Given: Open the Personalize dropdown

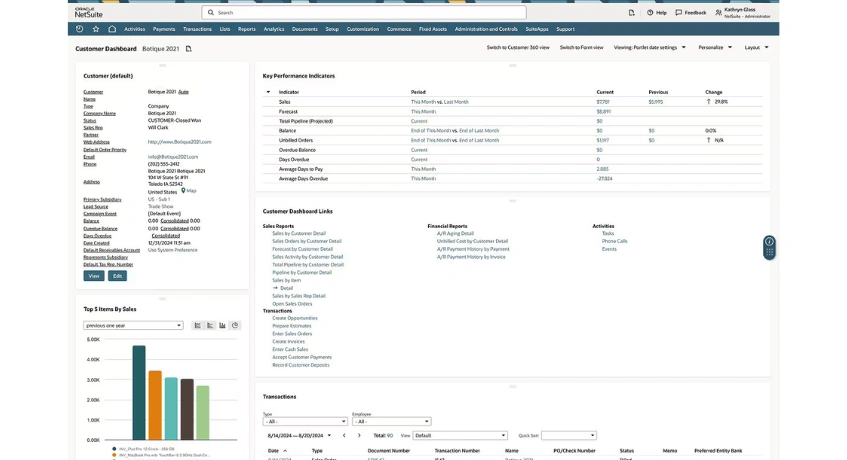Looking at the screenshot, I should pyautogui.click(x=715, y=48).
